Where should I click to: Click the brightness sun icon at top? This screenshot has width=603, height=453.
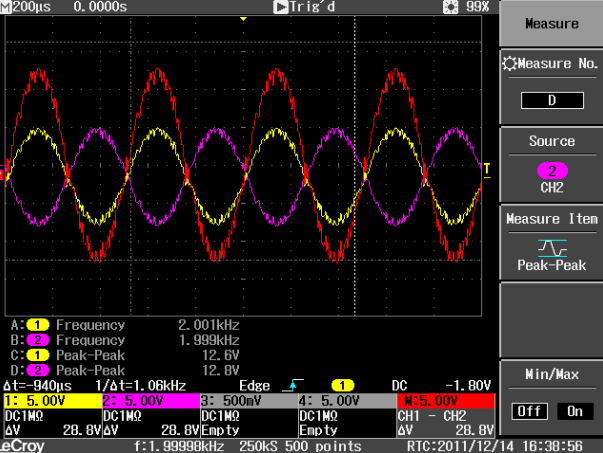(x=450, y=7)
